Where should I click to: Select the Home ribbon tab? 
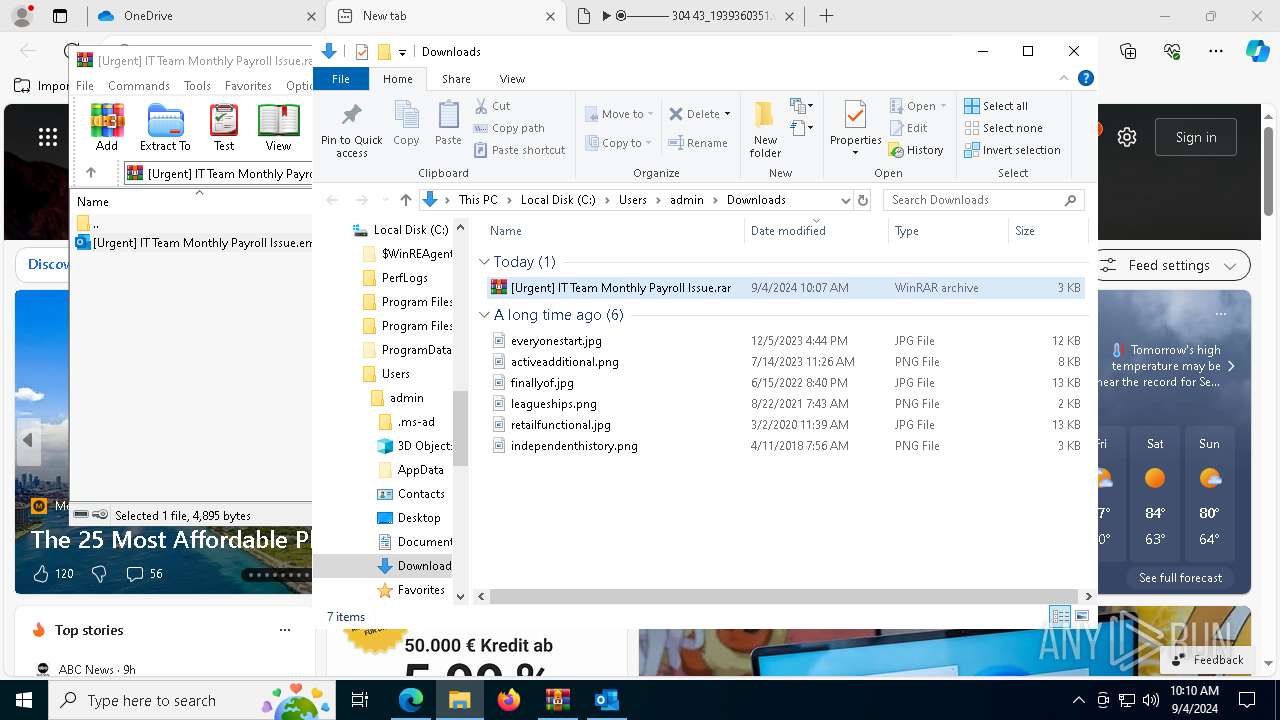[398, 79]
